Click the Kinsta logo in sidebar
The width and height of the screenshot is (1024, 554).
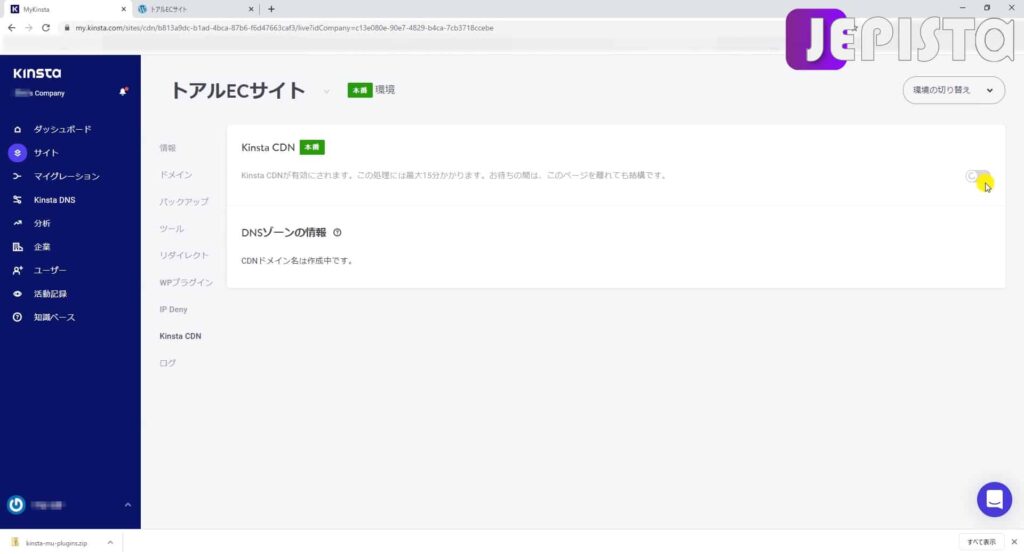tap(37, 73)
